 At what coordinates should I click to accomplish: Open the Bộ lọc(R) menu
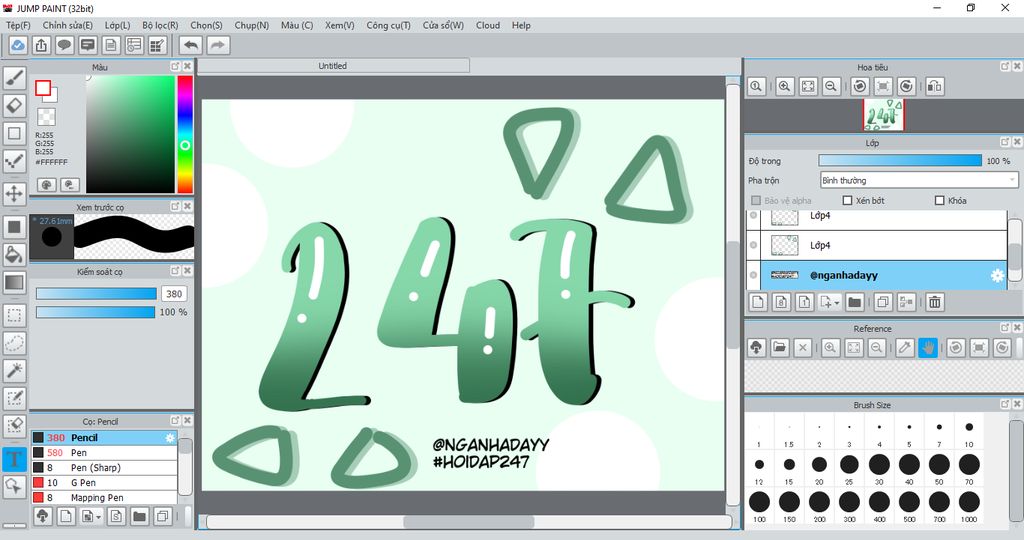click(161, 25)
